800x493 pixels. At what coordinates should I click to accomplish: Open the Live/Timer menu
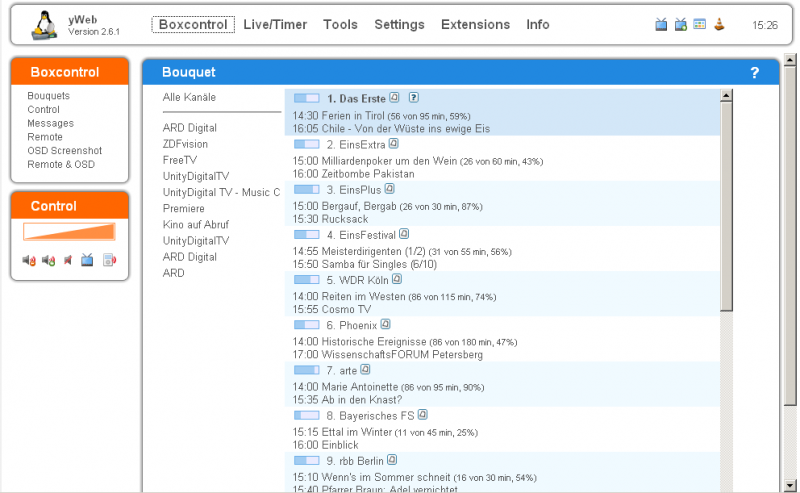tap(275, 24)
